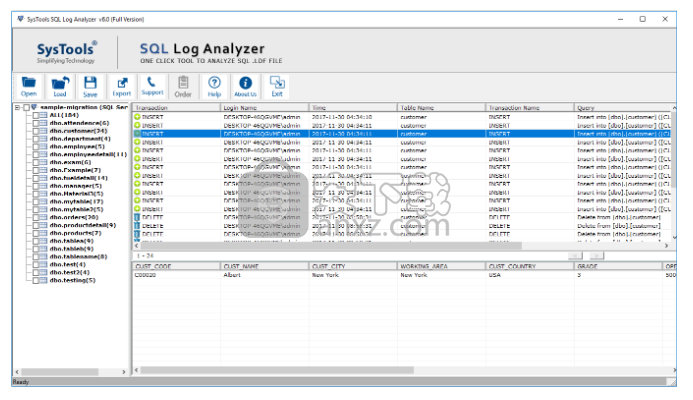Check the All(184) checkbox
The width and height of the screenshot is (693, 400).
click(x=36, y=115)
